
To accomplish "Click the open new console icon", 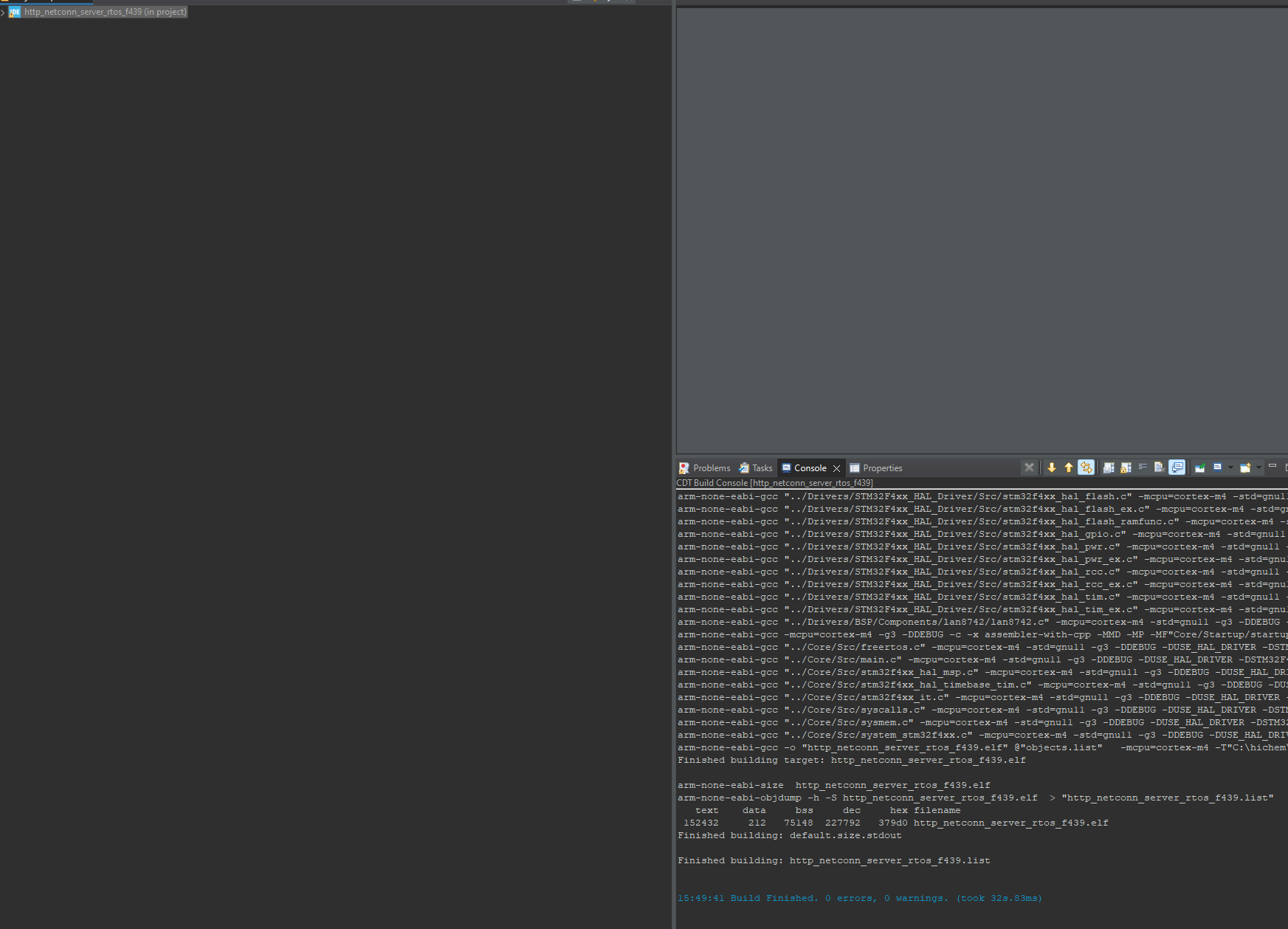I will click(1245, 467).
